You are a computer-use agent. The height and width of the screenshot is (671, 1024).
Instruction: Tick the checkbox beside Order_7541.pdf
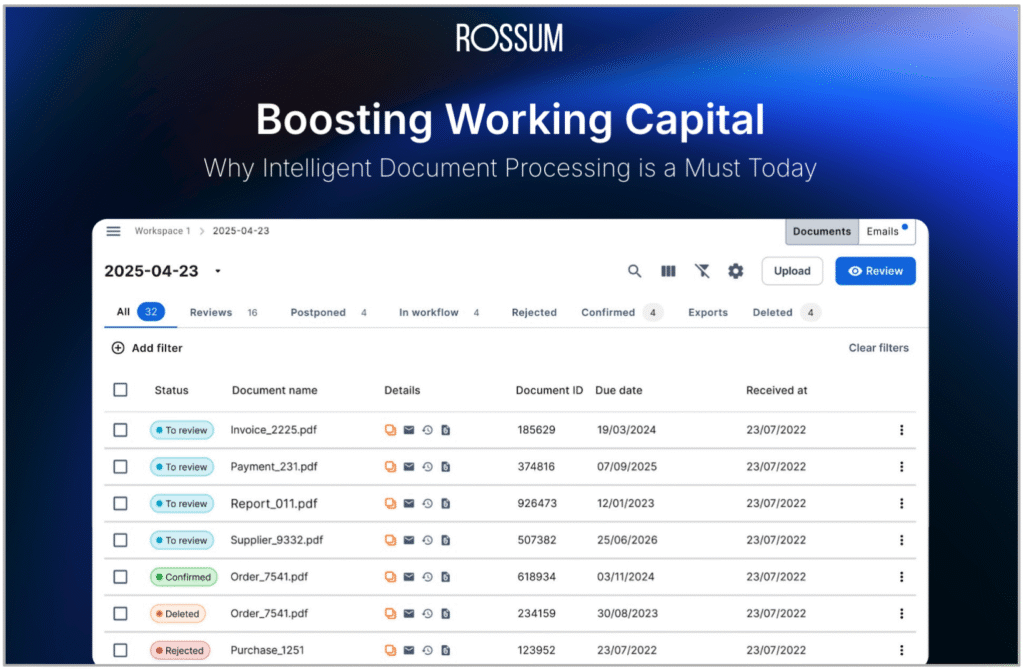120,577
